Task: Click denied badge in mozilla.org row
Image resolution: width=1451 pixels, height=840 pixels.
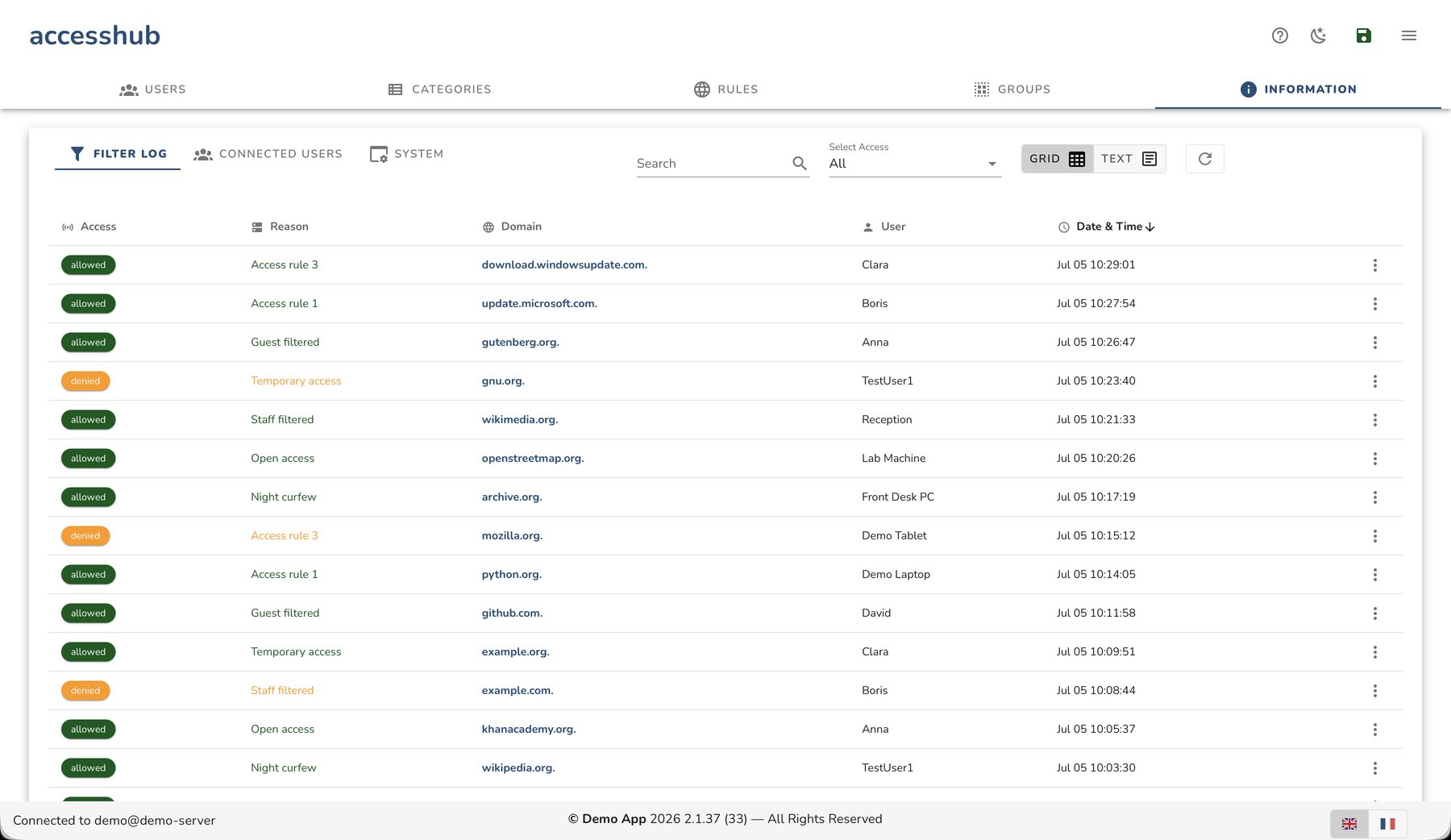Action: point(85,536)
